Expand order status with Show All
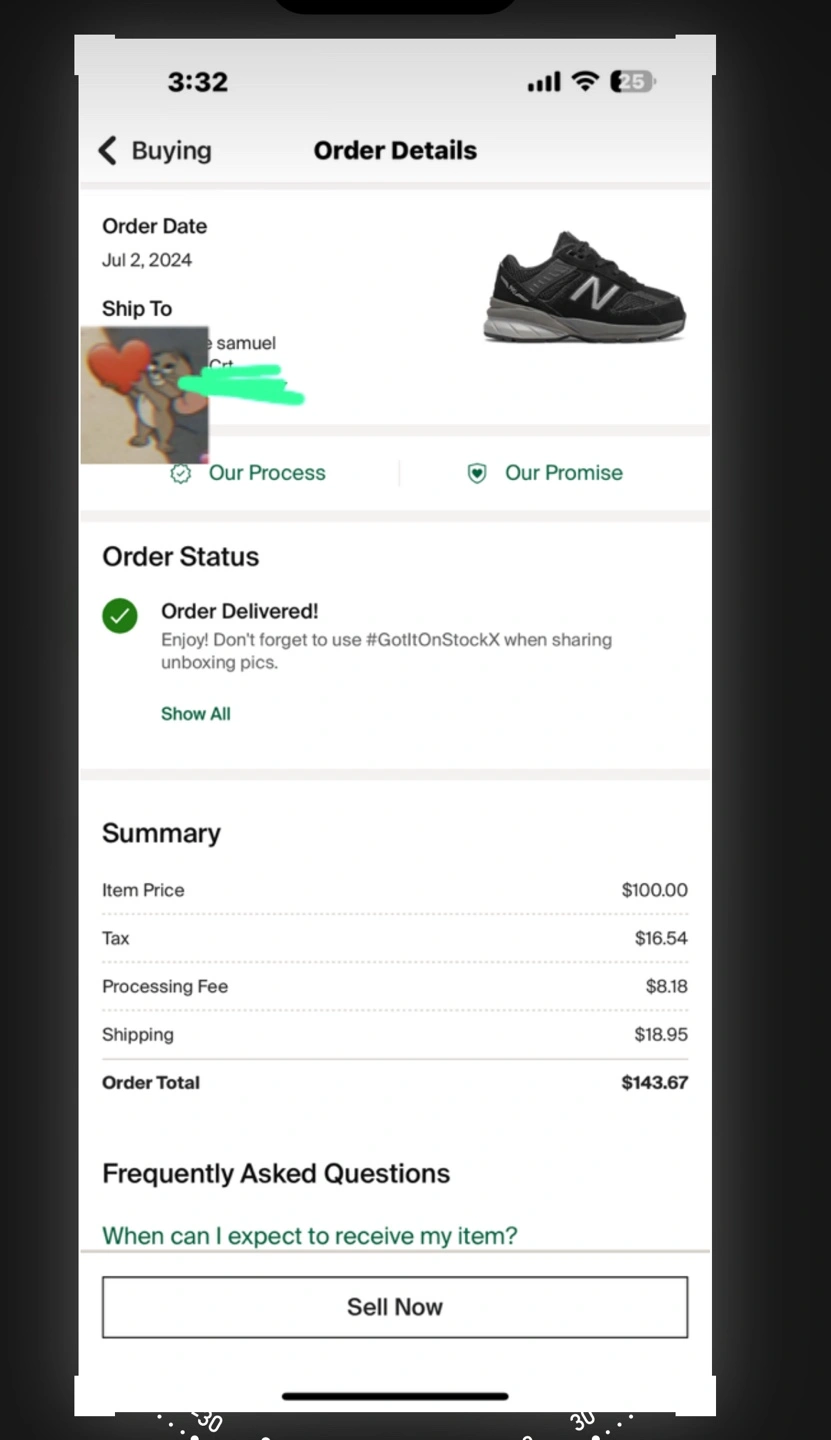The height and width of the screenshot is (1440, 831). click(x=196, y=714)
